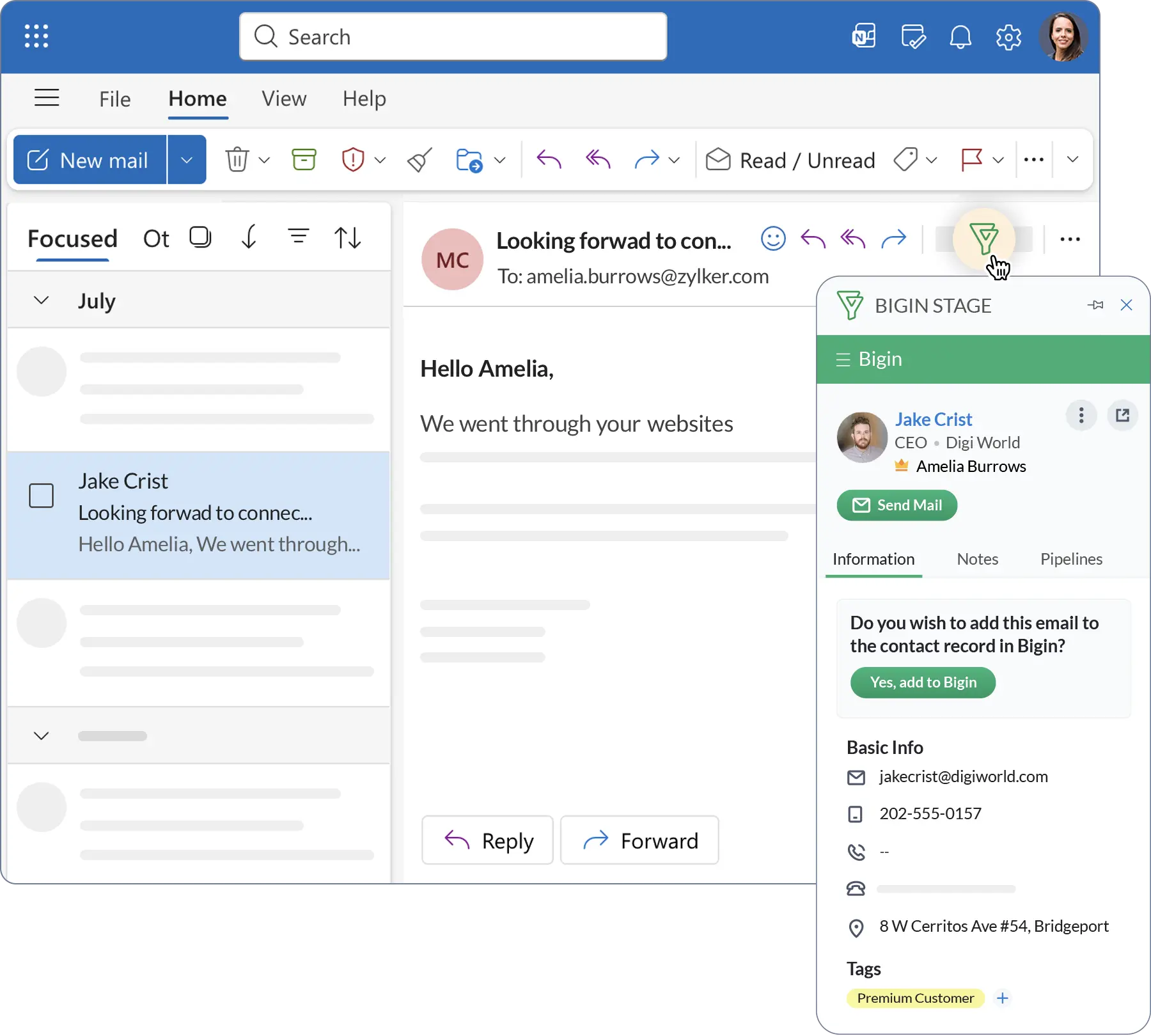Screen dimensions: 1151x1036
Task: Click the notifications bell icon
Action: pyautogui.click(x=960, y=37)
